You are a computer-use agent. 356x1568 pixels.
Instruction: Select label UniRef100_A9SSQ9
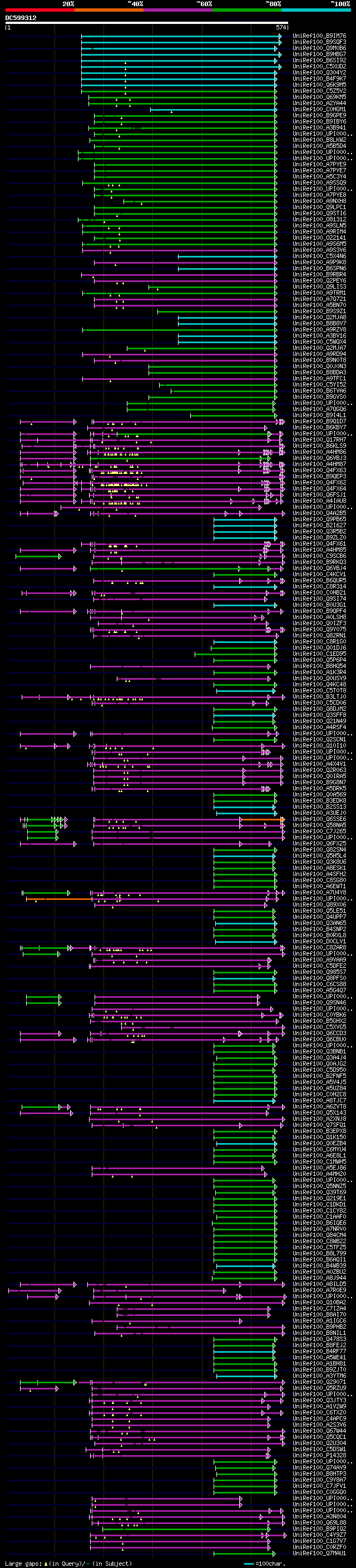click(319, 182)
